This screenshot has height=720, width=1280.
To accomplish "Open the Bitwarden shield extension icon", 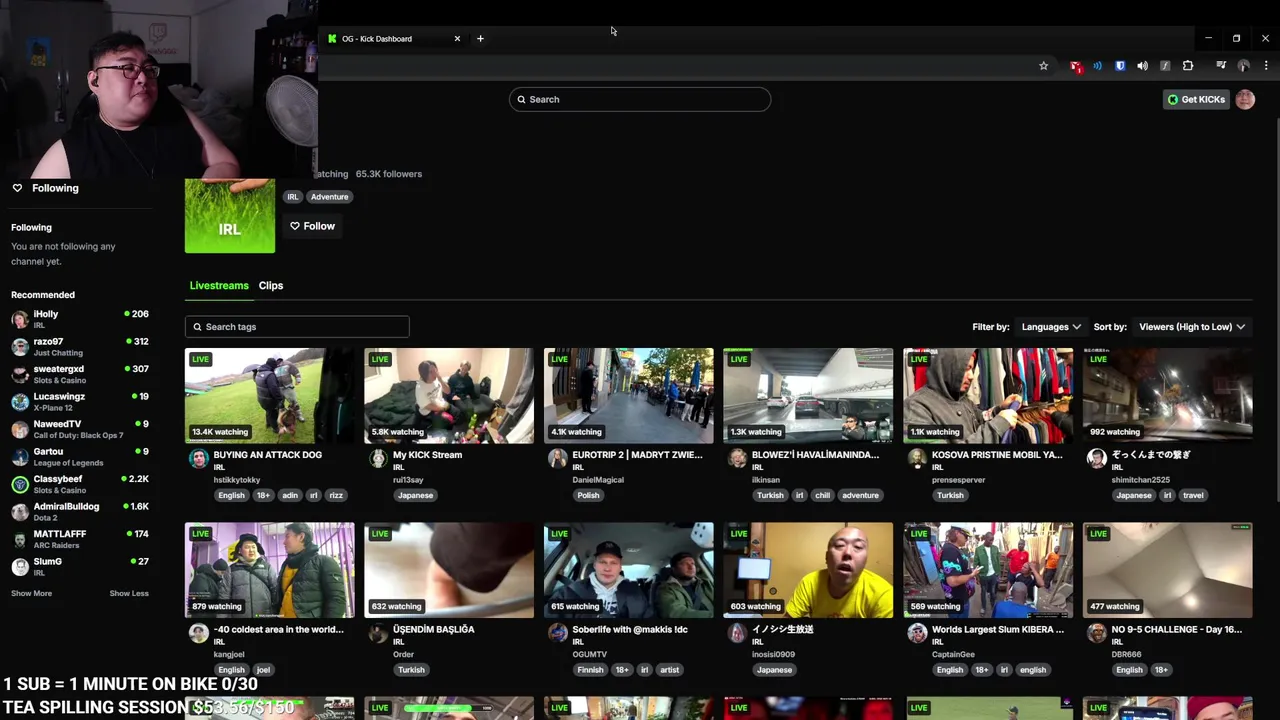I will tap(1120, 66).
